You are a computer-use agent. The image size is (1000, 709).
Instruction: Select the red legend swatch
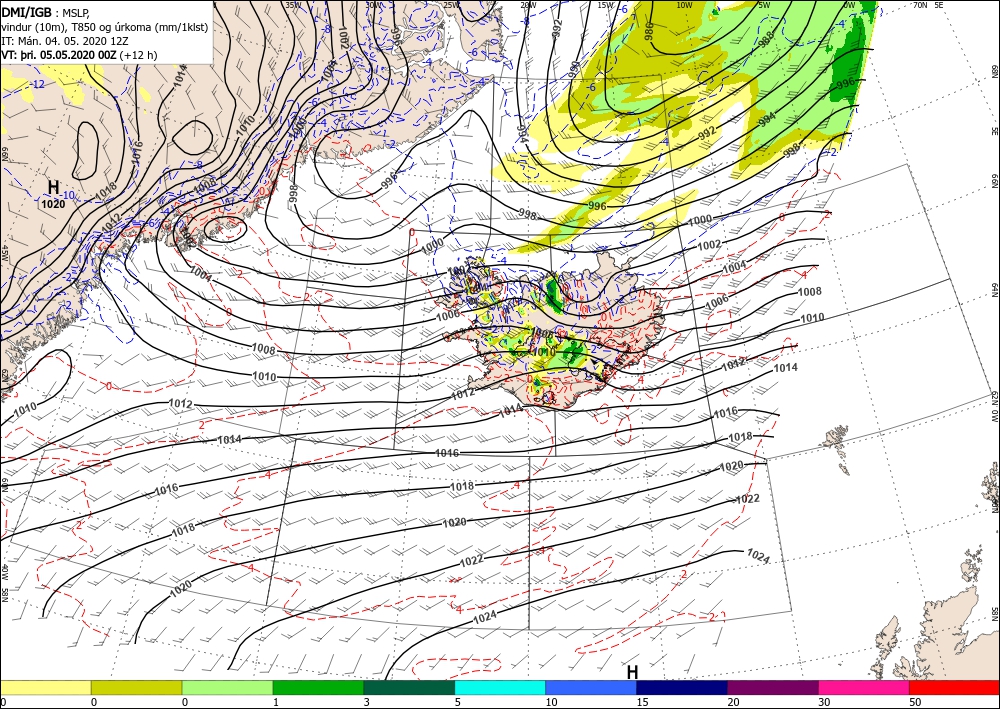(954, 687)
